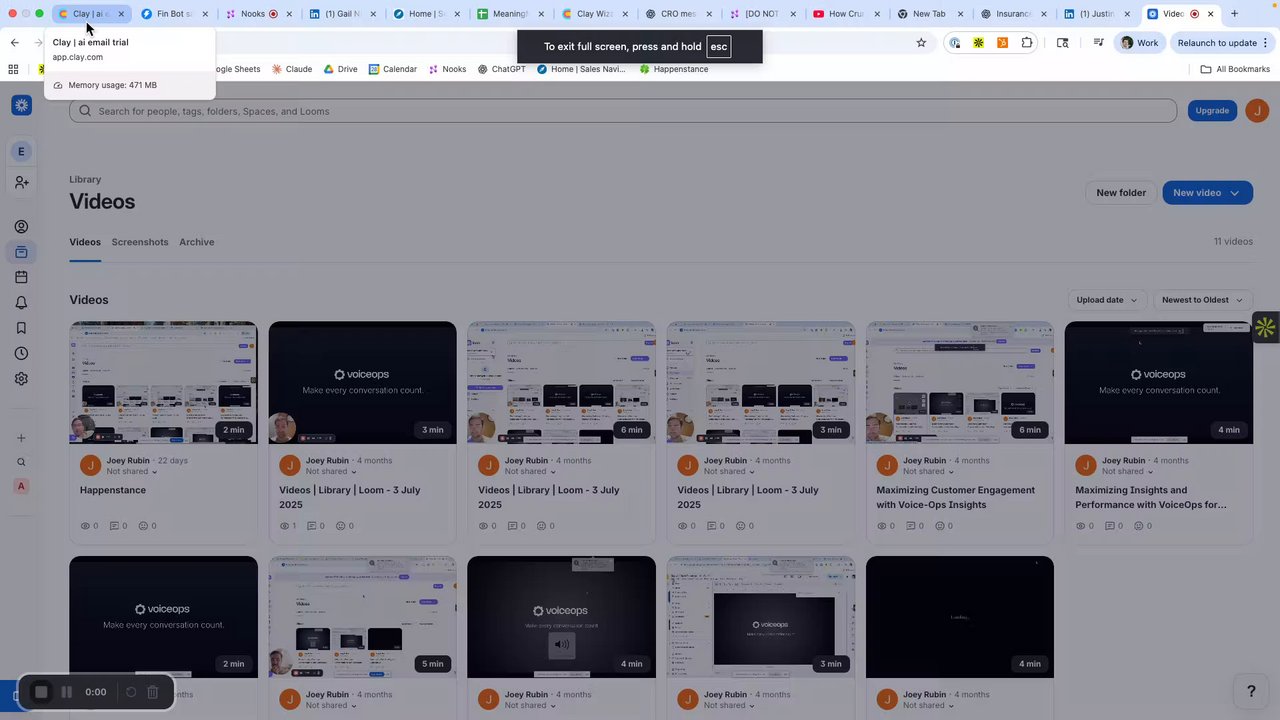Image resolution: width=1280 pixels, height=720 pixels.
Task: Open the Maximizing Customer Engagement video thumbnail
Action: (x=960, y=382)
